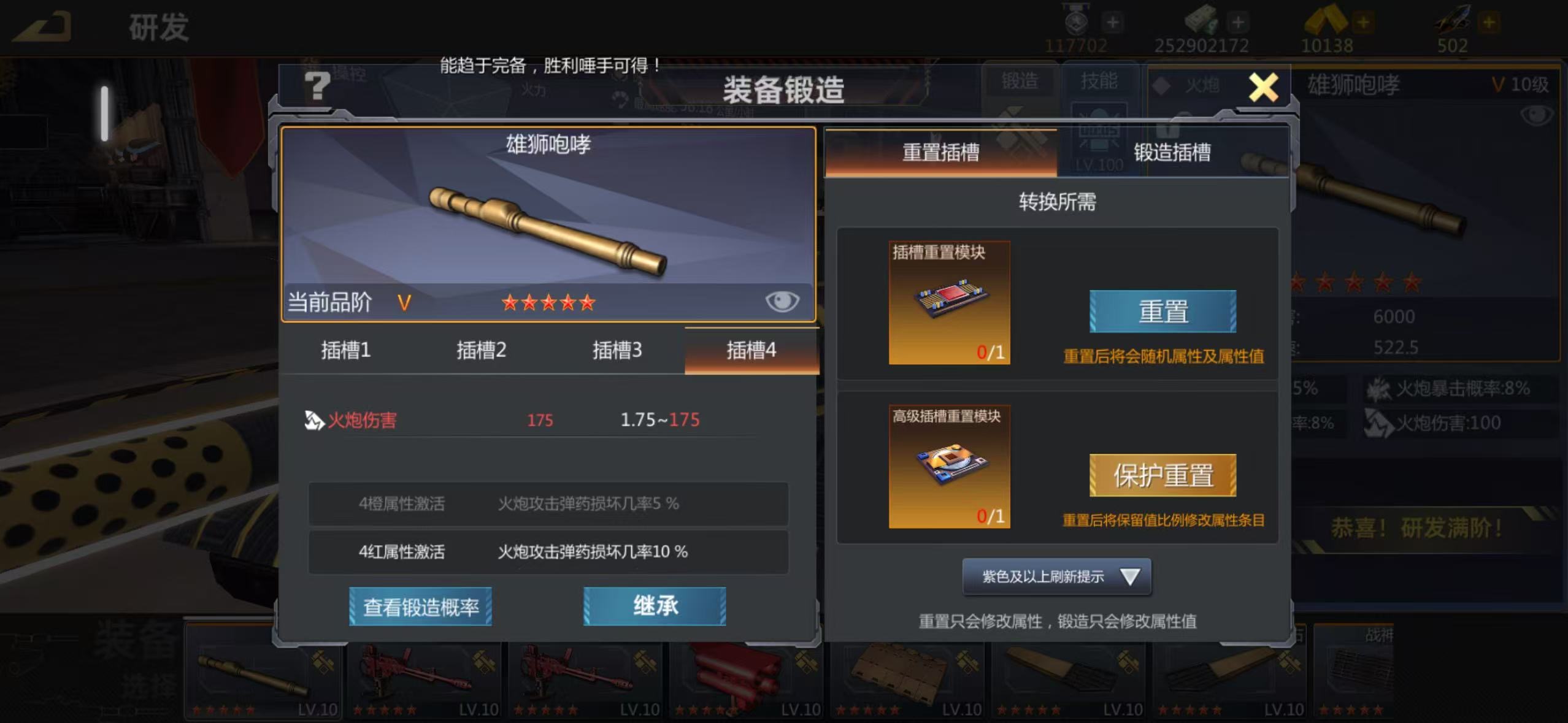Toggle the eye icon on 雄狮咆哮 card
Viewport: 1568px width, 723px height.
[782, 301]
